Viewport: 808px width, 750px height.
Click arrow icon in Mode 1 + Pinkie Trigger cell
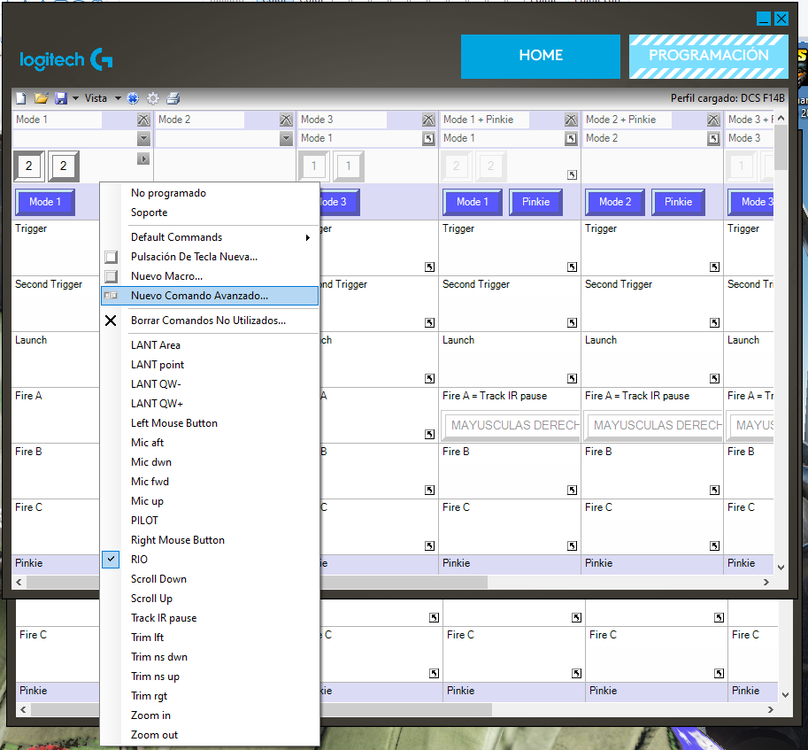click(x=572, y=266)
